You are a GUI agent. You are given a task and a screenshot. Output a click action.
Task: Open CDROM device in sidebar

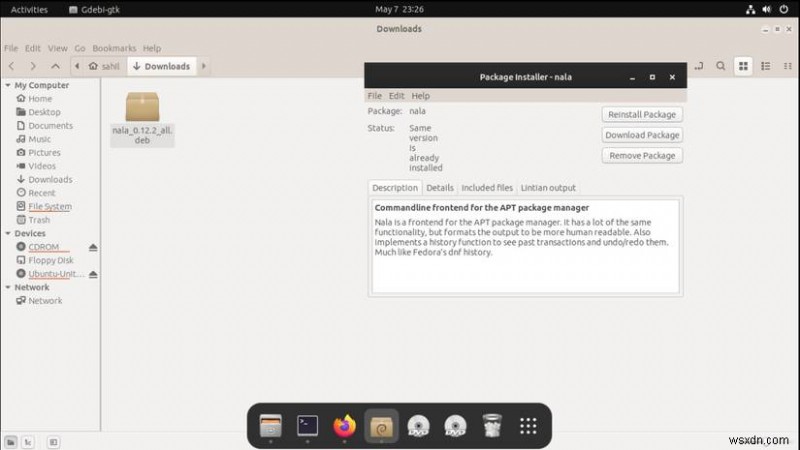[x=43, y=247]
